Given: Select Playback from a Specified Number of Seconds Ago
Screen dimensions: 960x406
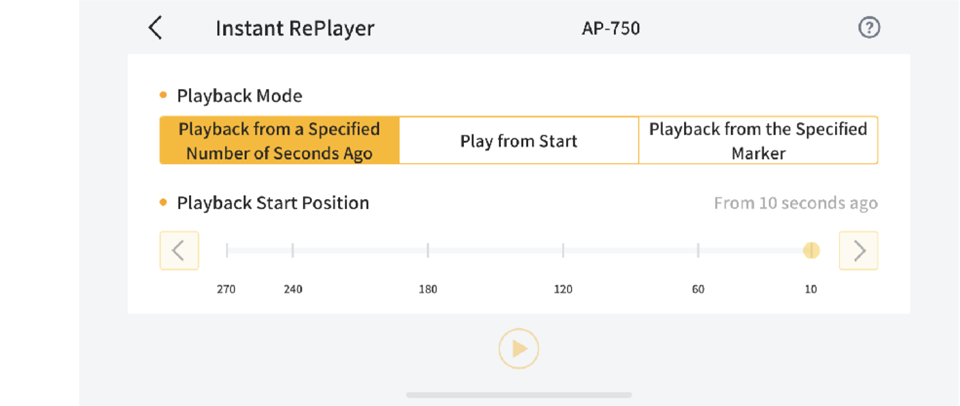Looking at the screenshot, I should tap(279, 141).
